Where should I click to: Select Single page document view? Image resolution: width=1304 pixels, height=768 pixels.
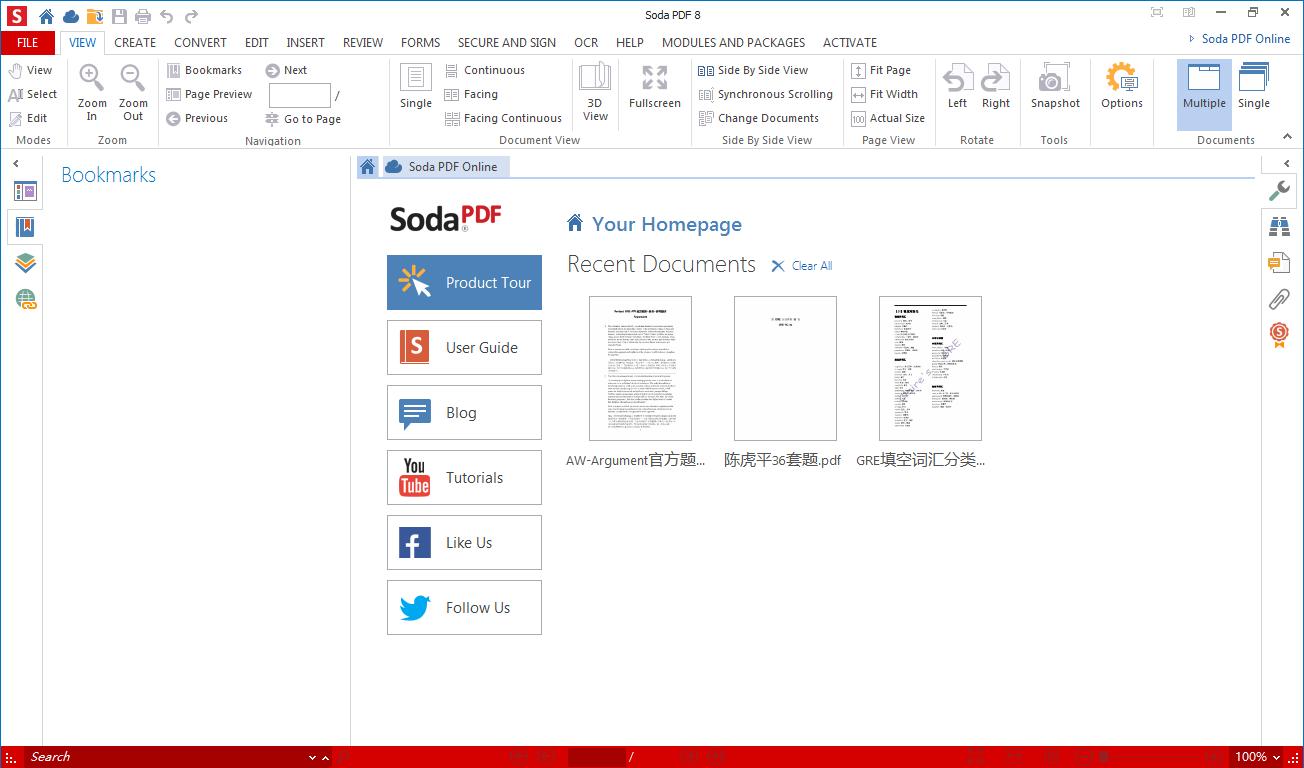pos(416,87)
